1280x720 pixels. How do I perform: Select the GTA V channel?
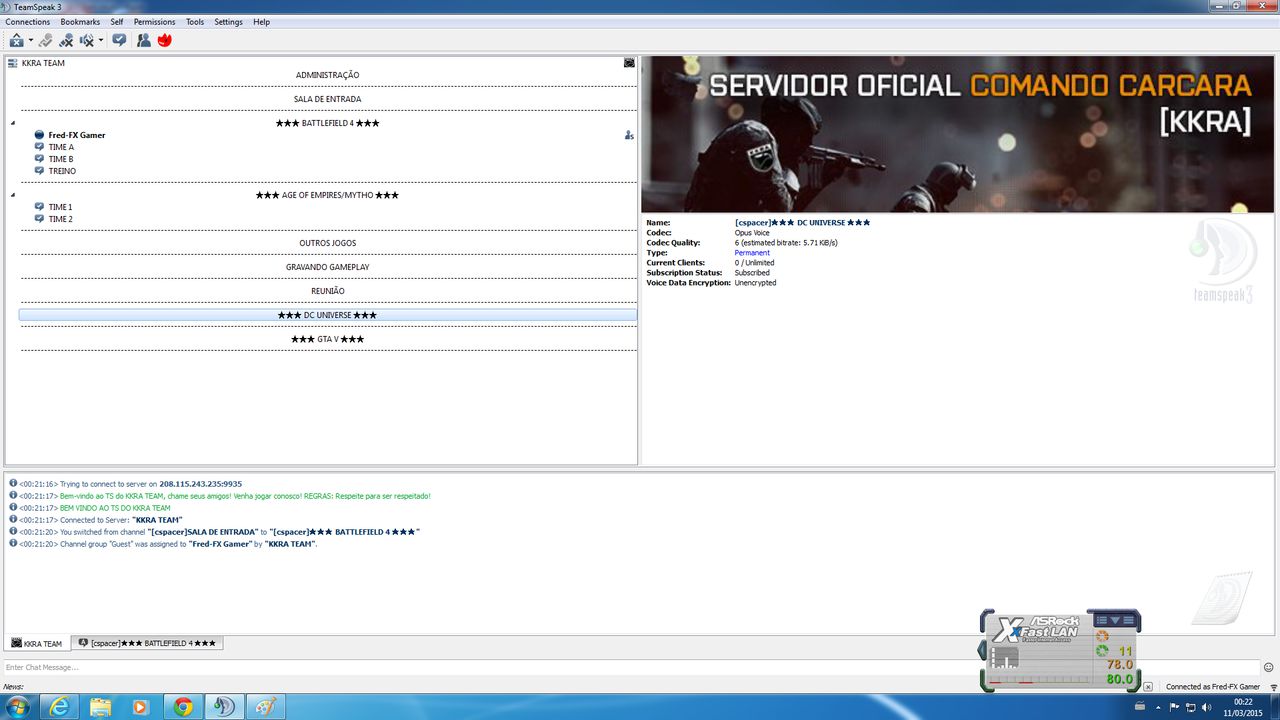pyautogui.click(x=327, y=339)
